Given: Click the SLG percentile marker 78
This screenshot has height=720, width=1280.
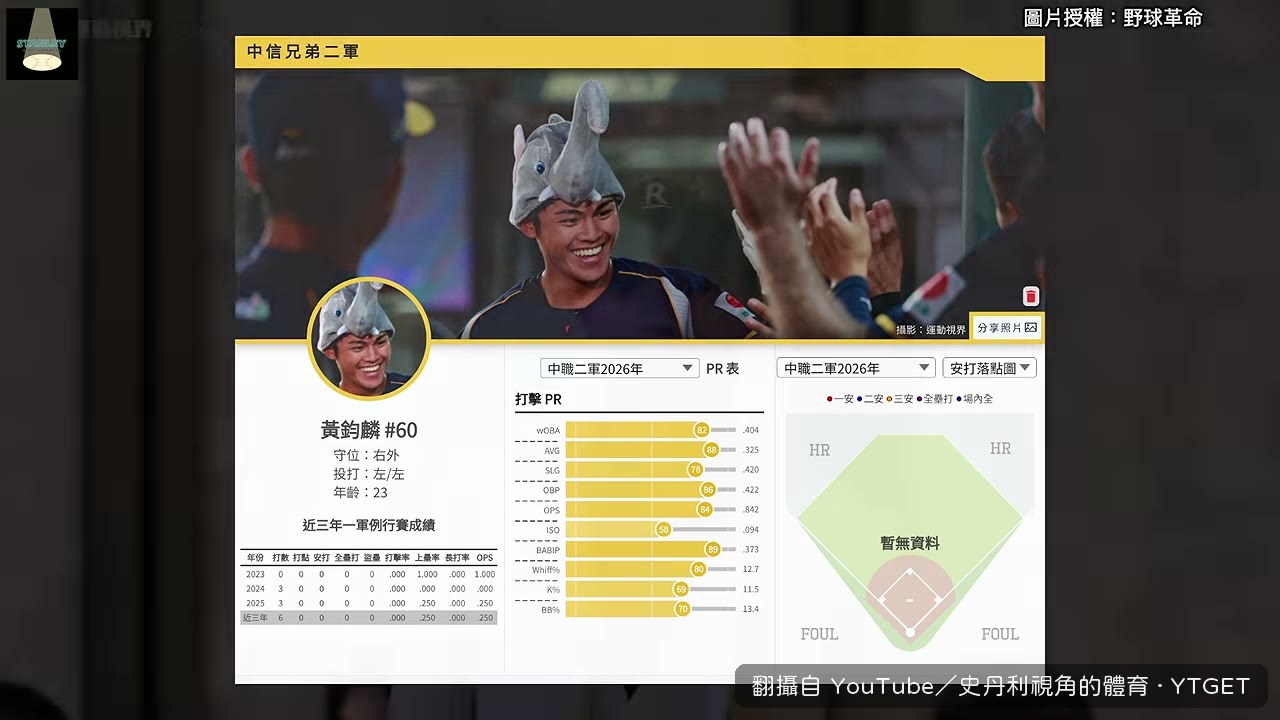Looking at the screenshot, I should click(x=695, y=470).
